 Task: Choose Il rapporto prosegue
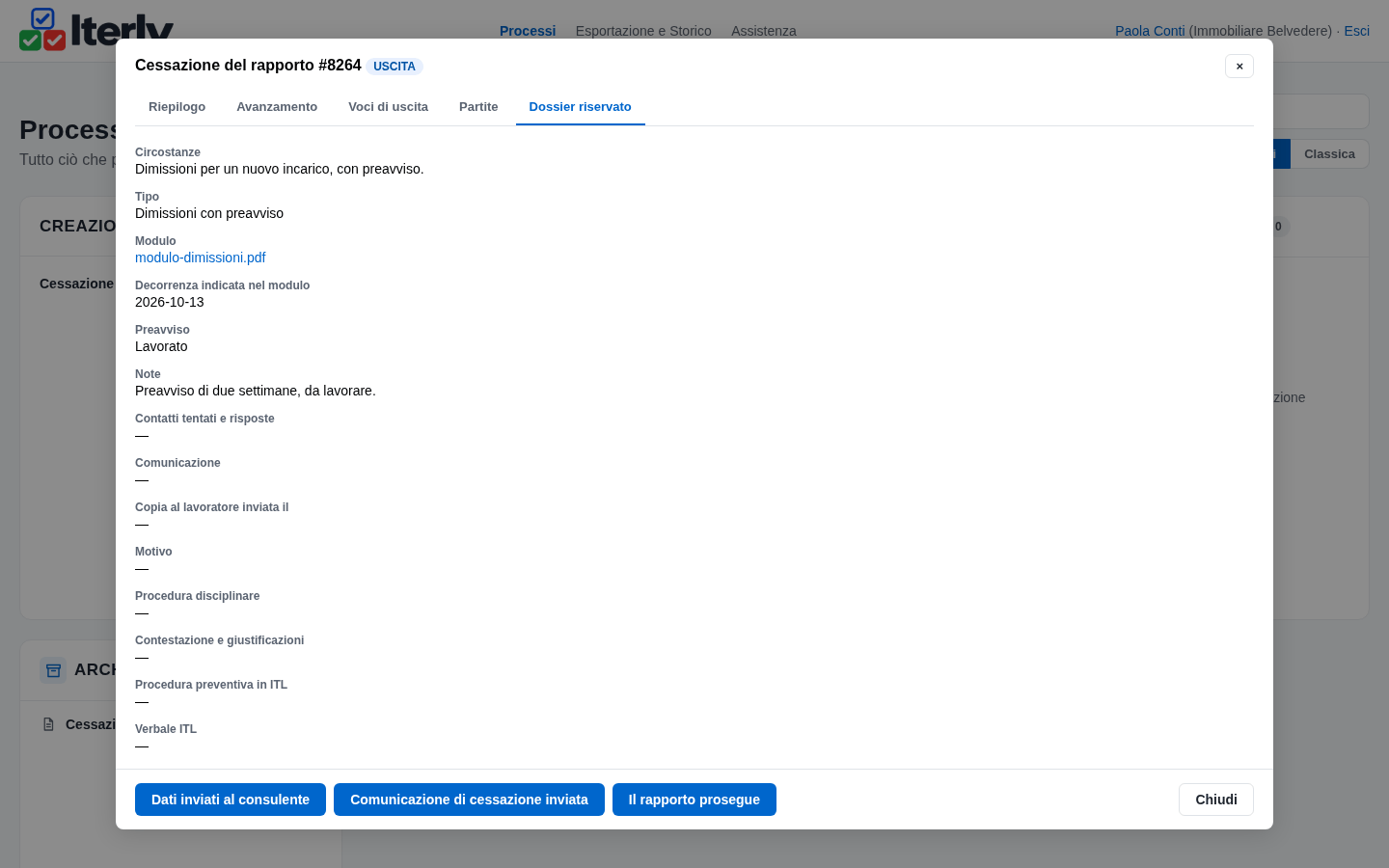tap(694, 800)
